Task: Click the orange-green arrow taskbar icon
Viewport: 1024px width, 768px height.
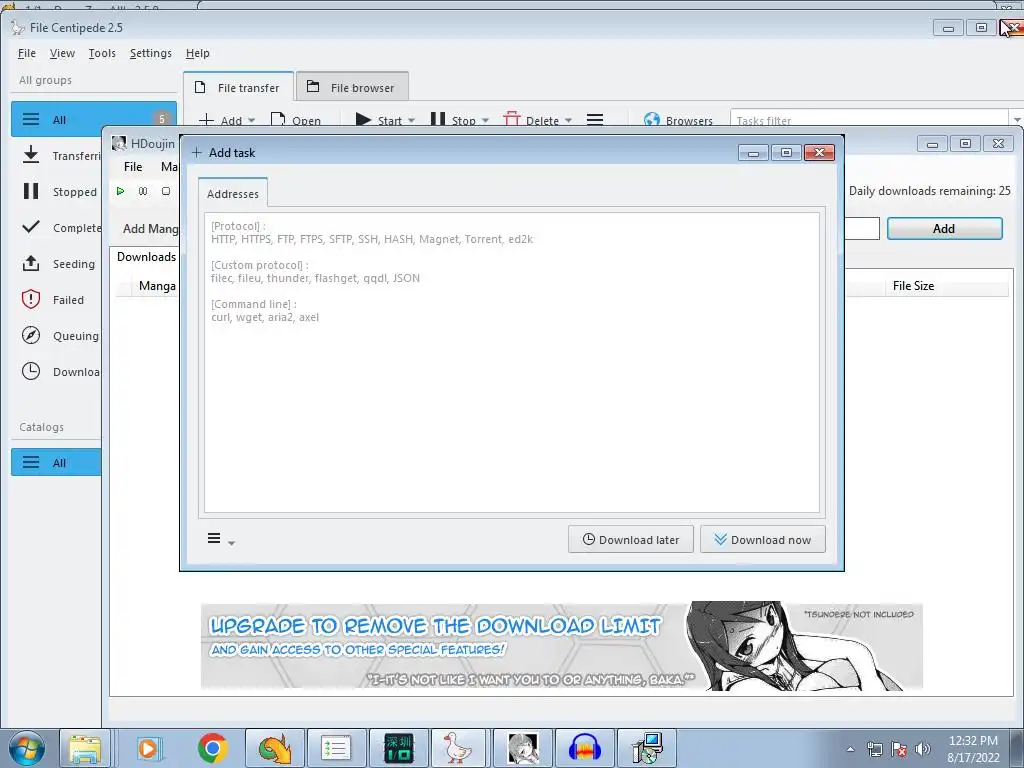Action: (275, 748)
